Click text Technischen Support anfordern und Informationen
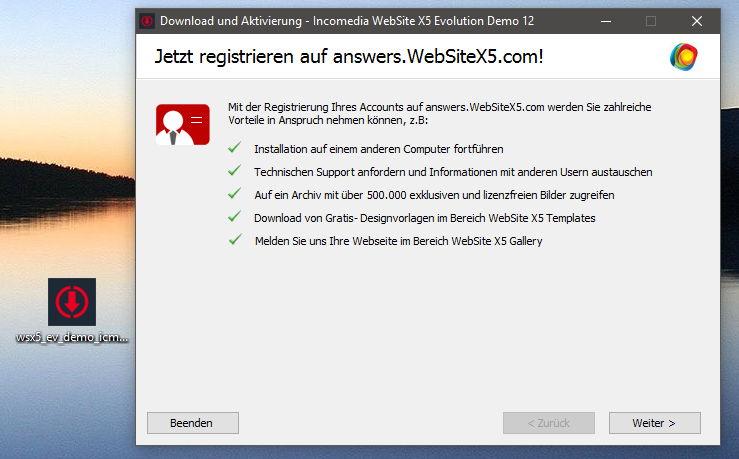739x459 pixels. pyautogui.click(x=453, y=172)
